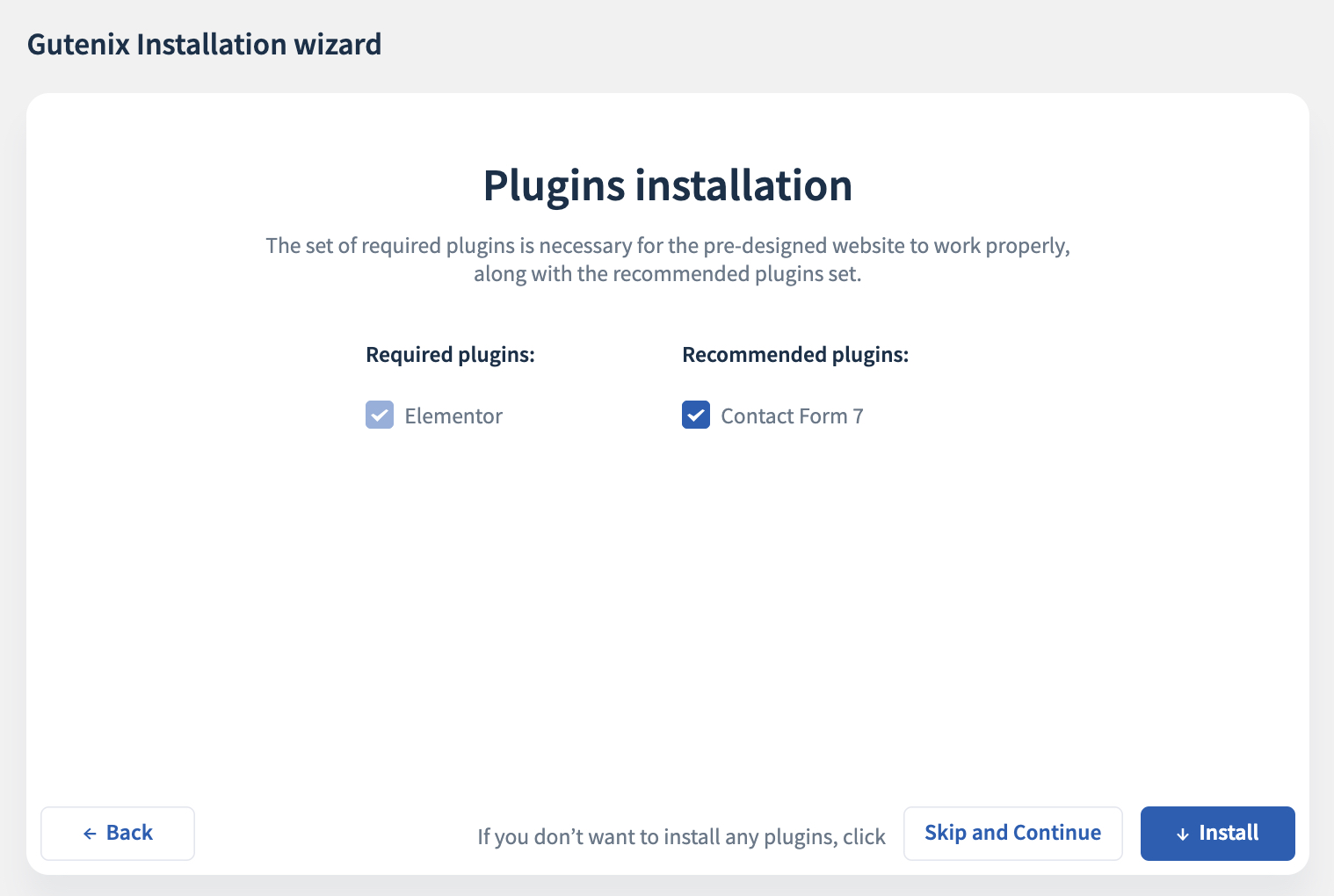This screenshot has height=896, width=1334.
Task: Click the white checkmark icon beside Contact Form 7
Action: click(696, 415)
